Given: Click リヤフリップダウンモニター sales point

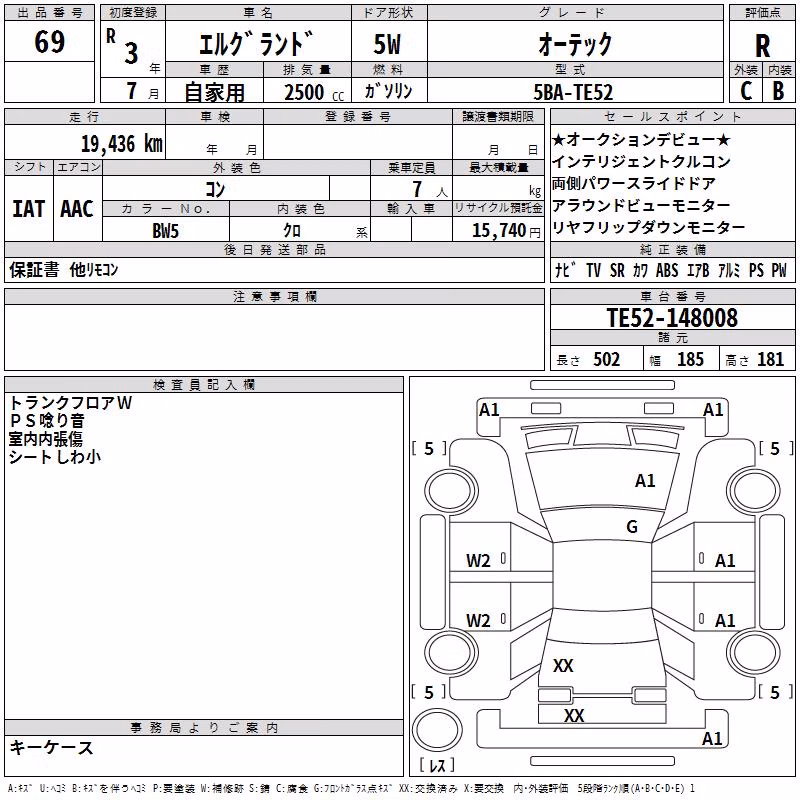Looking at the screenshot, I should click(648, 227).
